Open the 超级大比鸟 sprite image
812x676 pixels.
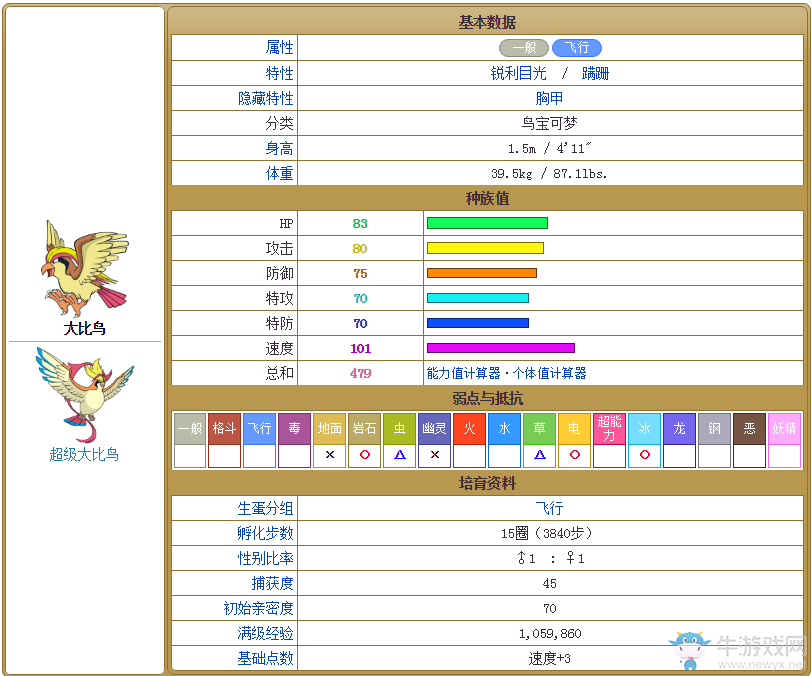(x=85, y=395)
